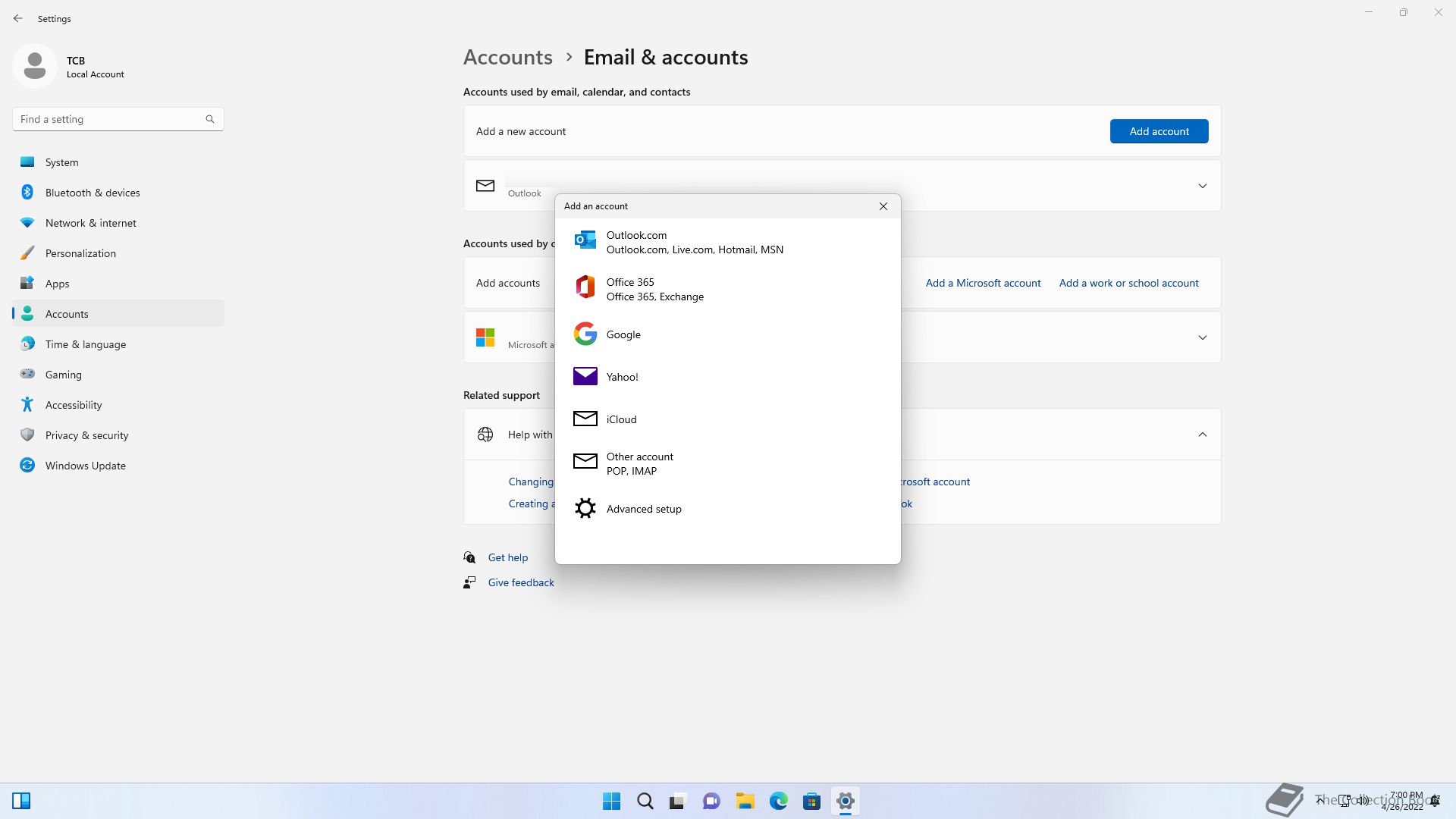
Task: Expand the Outlook account row chevron
Action: pyautogui.click(x=1202, y=186)
